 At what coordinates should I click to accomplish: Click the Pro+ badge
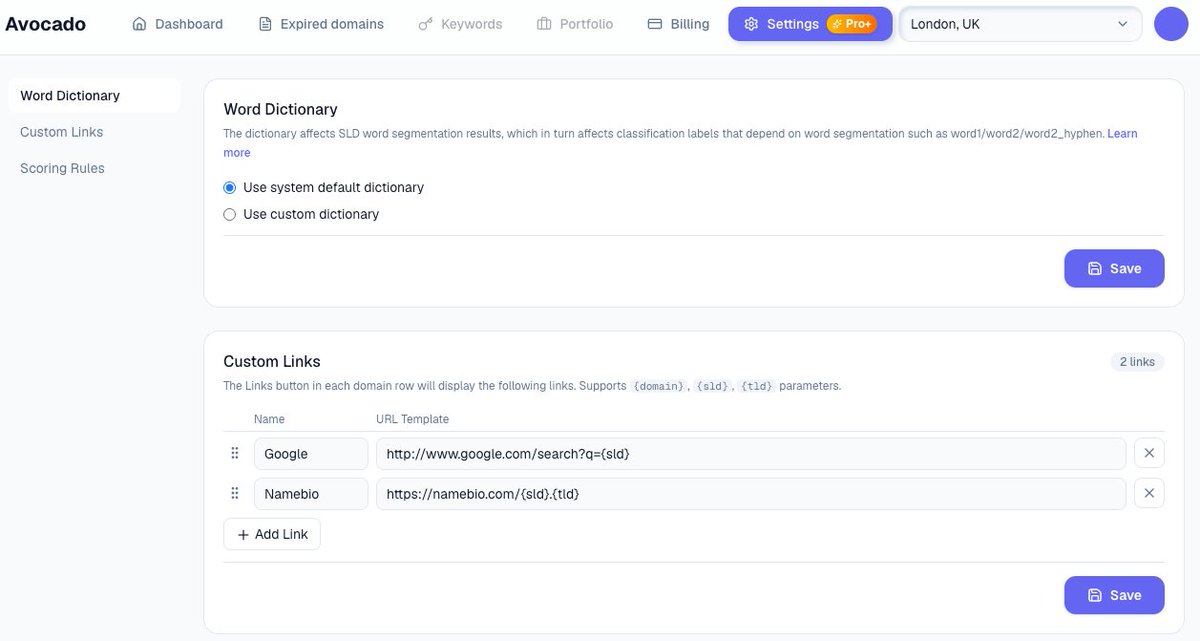click(852, 24)
